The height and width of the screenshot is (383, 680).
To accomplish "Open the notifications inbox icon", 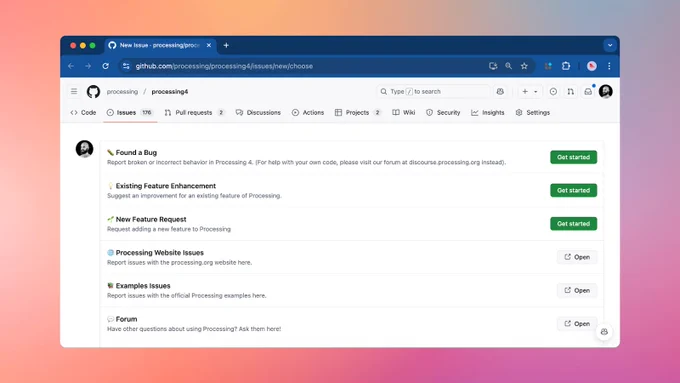I will click(x=588, y=92).
